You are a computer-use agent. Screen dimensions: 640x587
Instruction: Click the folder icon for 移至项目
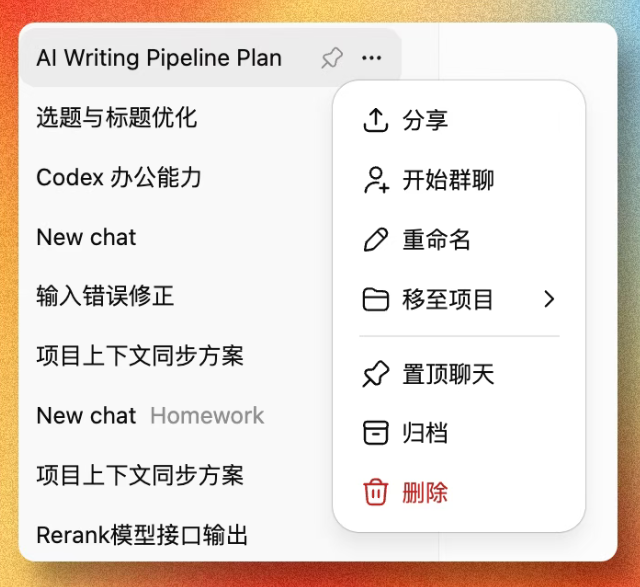point(376,299)
